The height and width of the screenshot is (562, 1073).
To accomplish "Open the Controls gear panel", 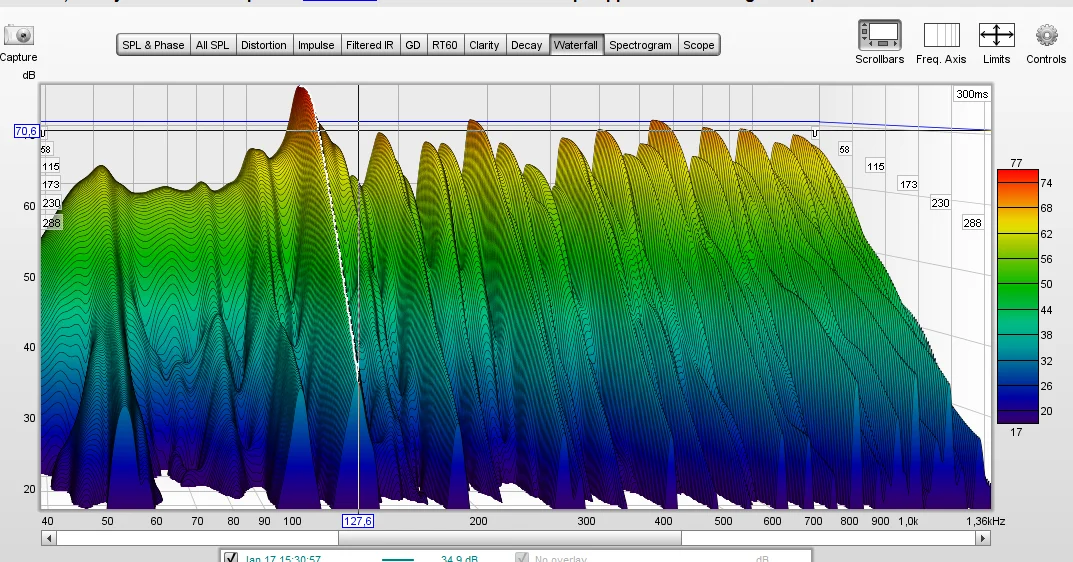I will 1046,35.
